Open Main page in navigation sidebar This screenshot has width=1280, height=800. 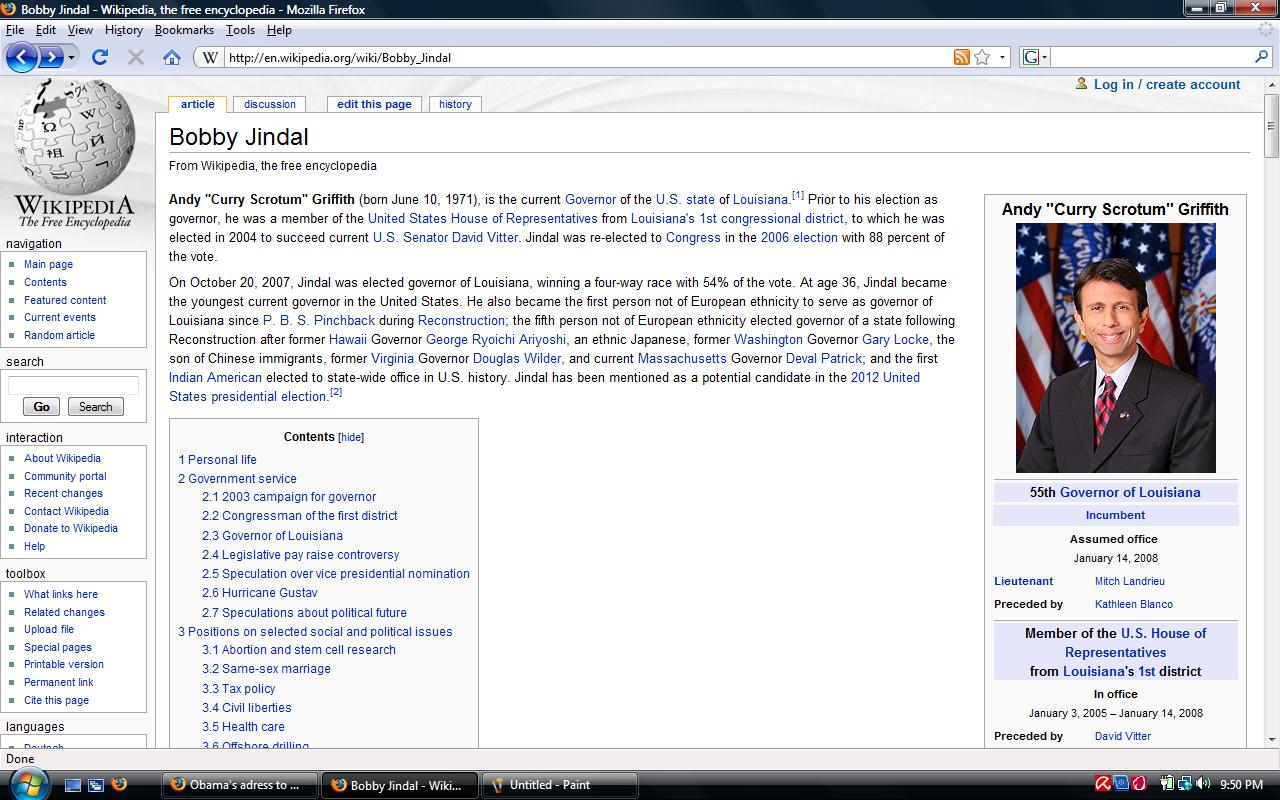[48, 264]
